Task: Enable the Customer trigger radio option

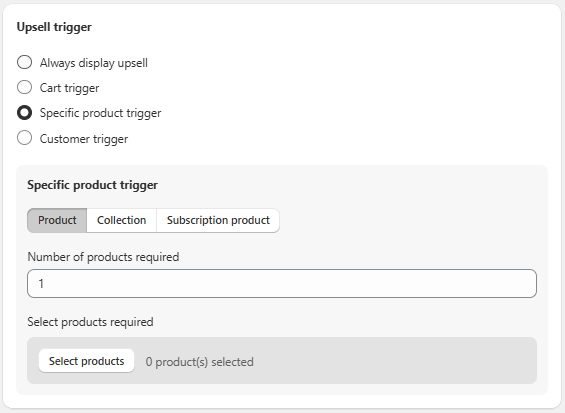Action: tap(25, 138)
